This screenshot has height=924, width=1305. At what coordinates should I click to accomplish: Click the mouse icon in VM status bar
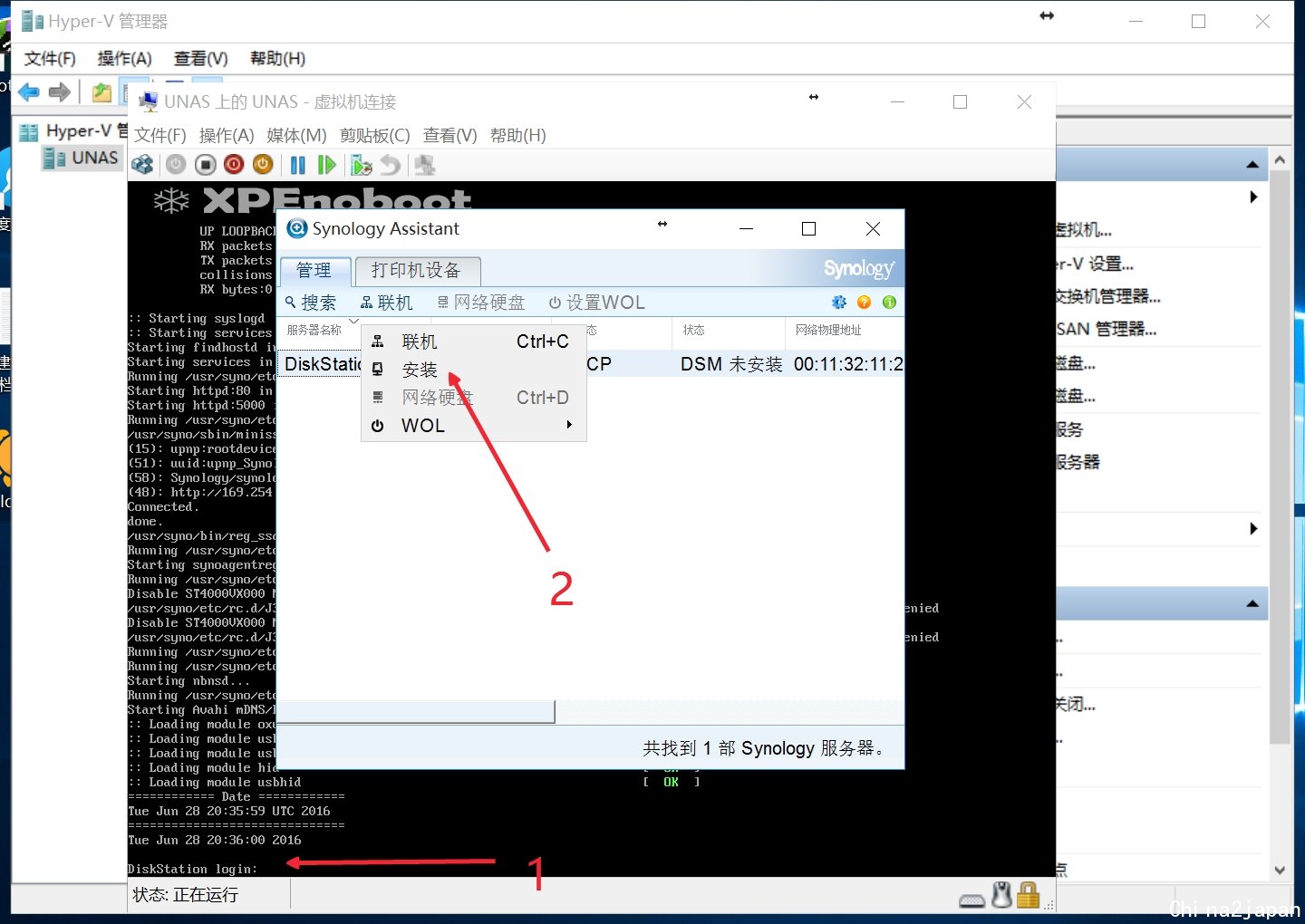1001,894
